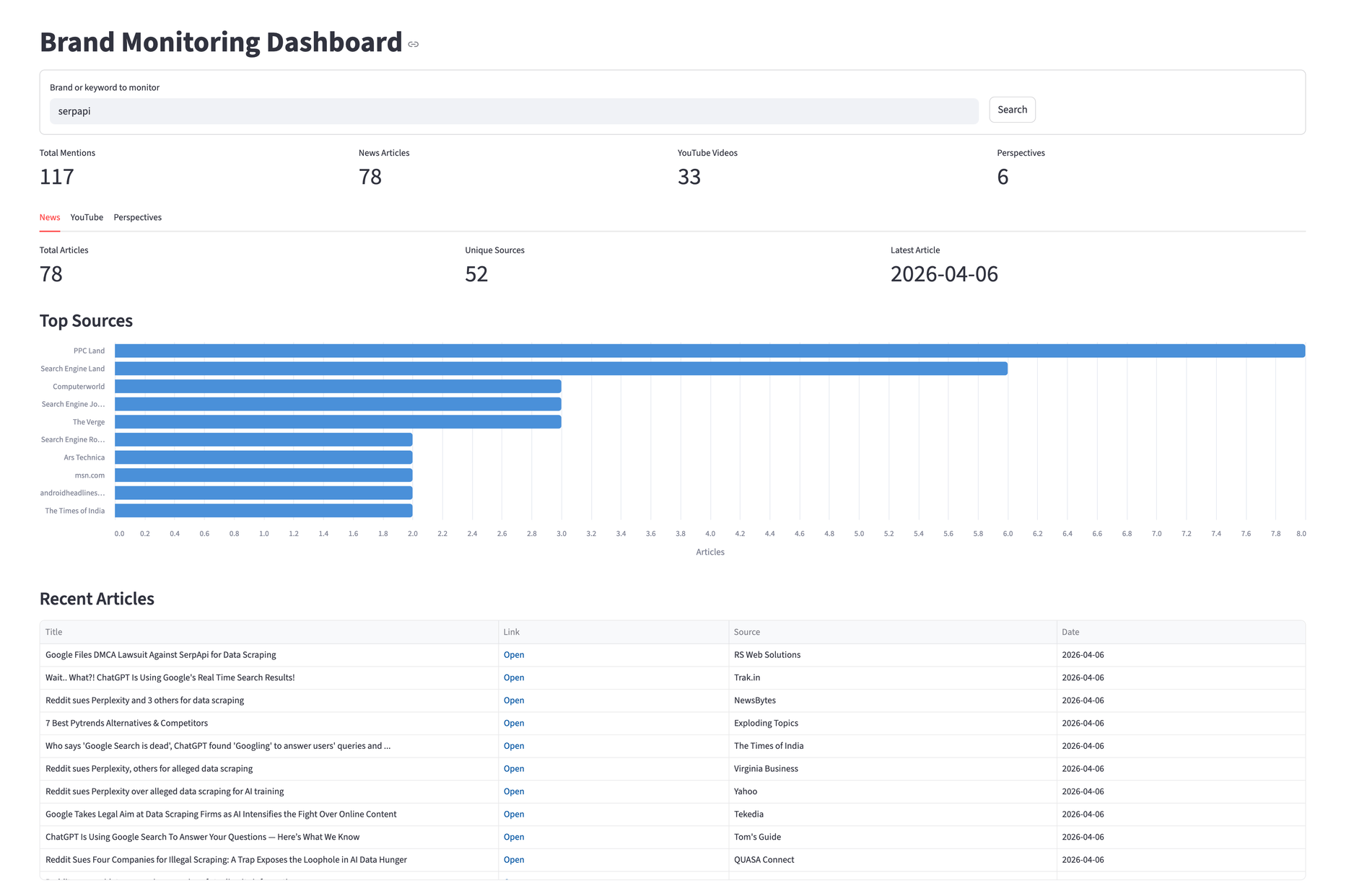Screen dimensions: 1349x896
Task: Click the YouTube Videos value 33
Action: pyautogui.click(x=689, y=177)
